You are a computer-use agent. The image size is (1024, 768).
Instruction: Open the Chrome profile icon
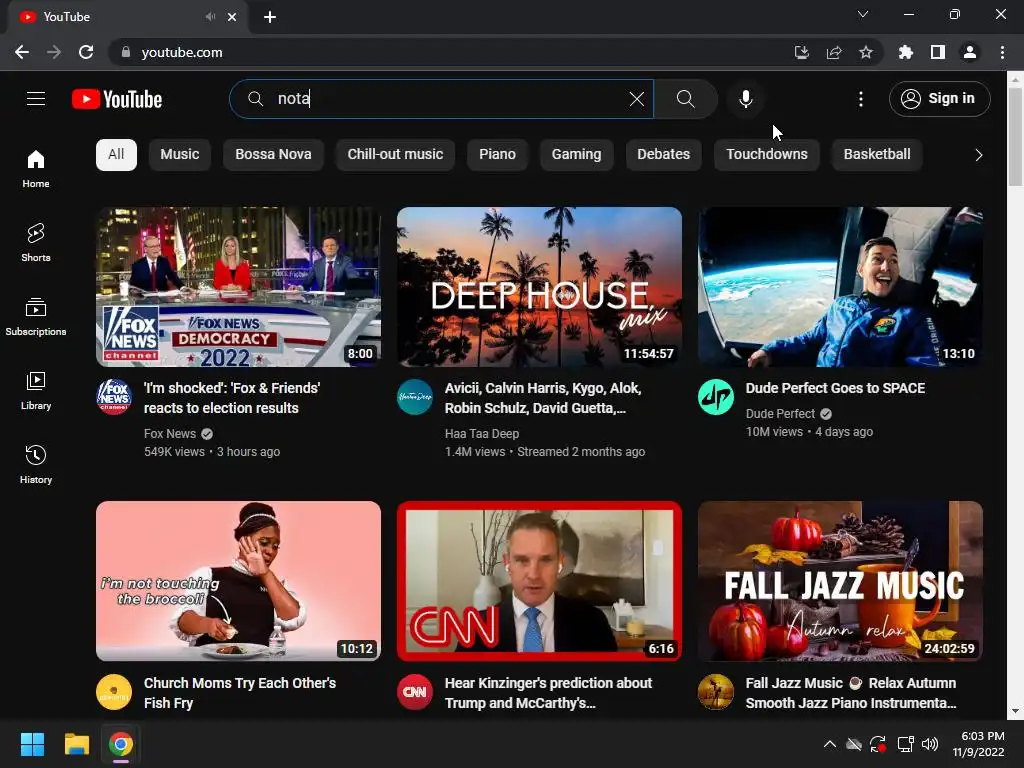[970, 52]
